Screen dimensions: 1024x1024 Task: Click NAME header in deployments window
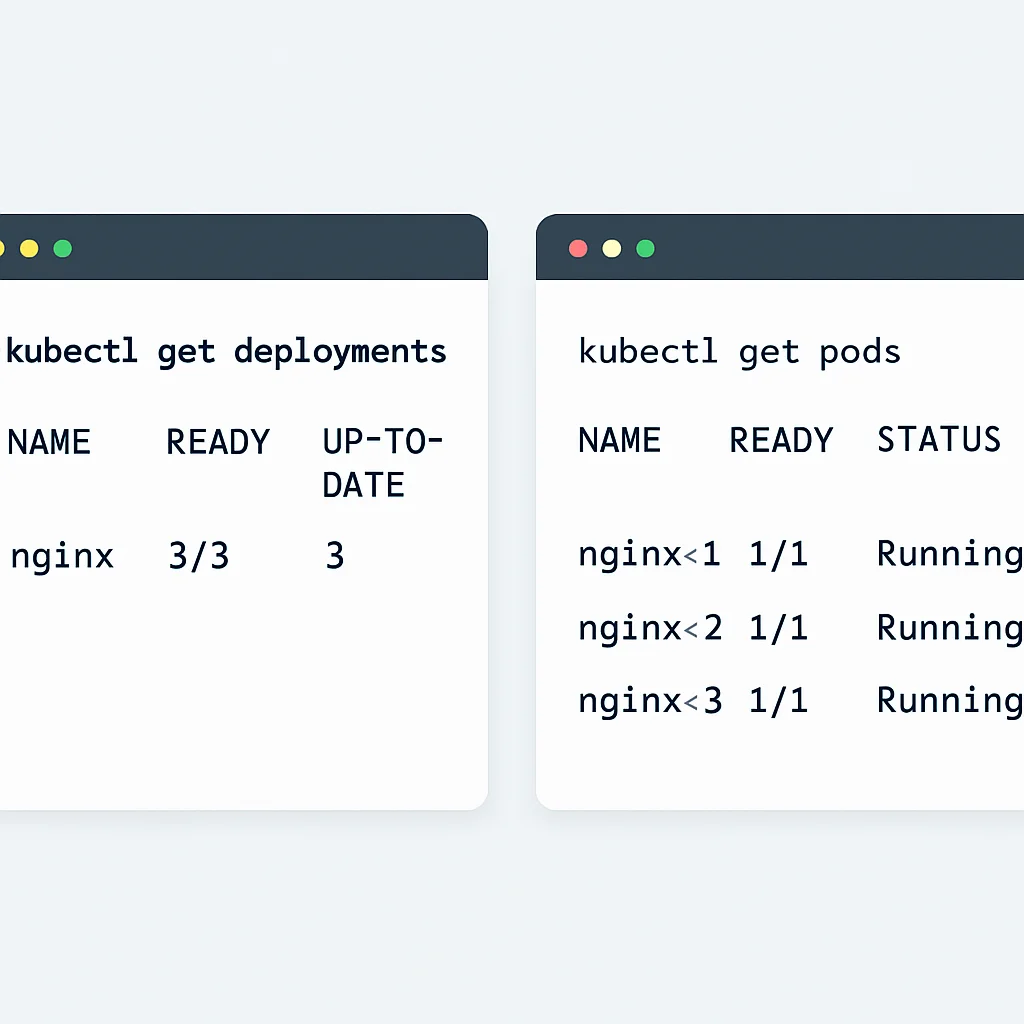(x=49, y=442)
